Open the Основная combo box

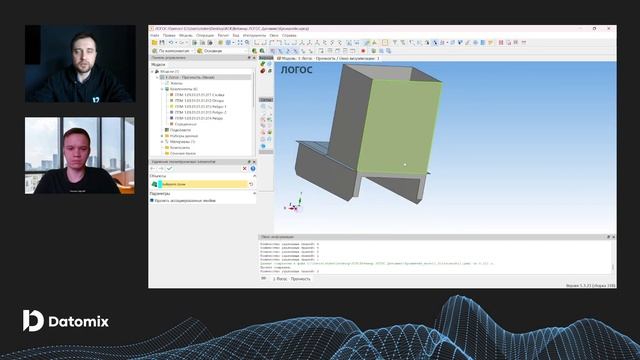point(222,51)
